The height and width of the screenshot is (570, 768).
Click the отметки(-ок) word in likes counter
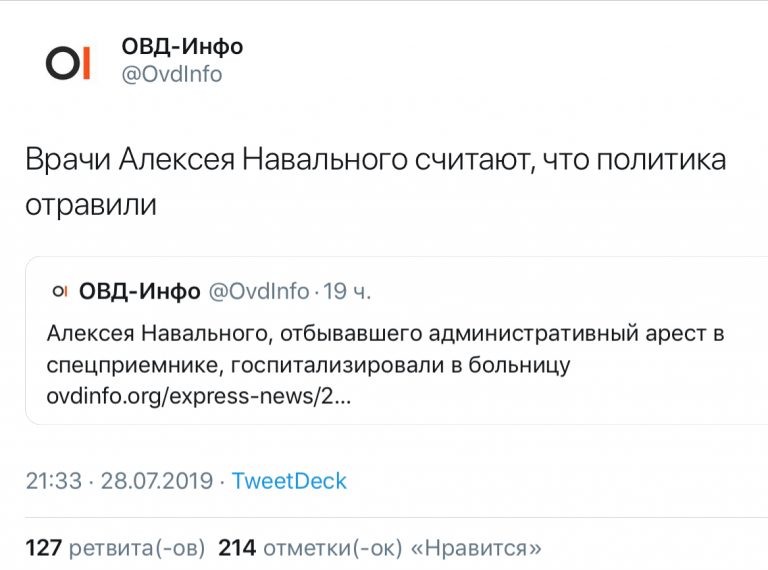click(333, 547)
